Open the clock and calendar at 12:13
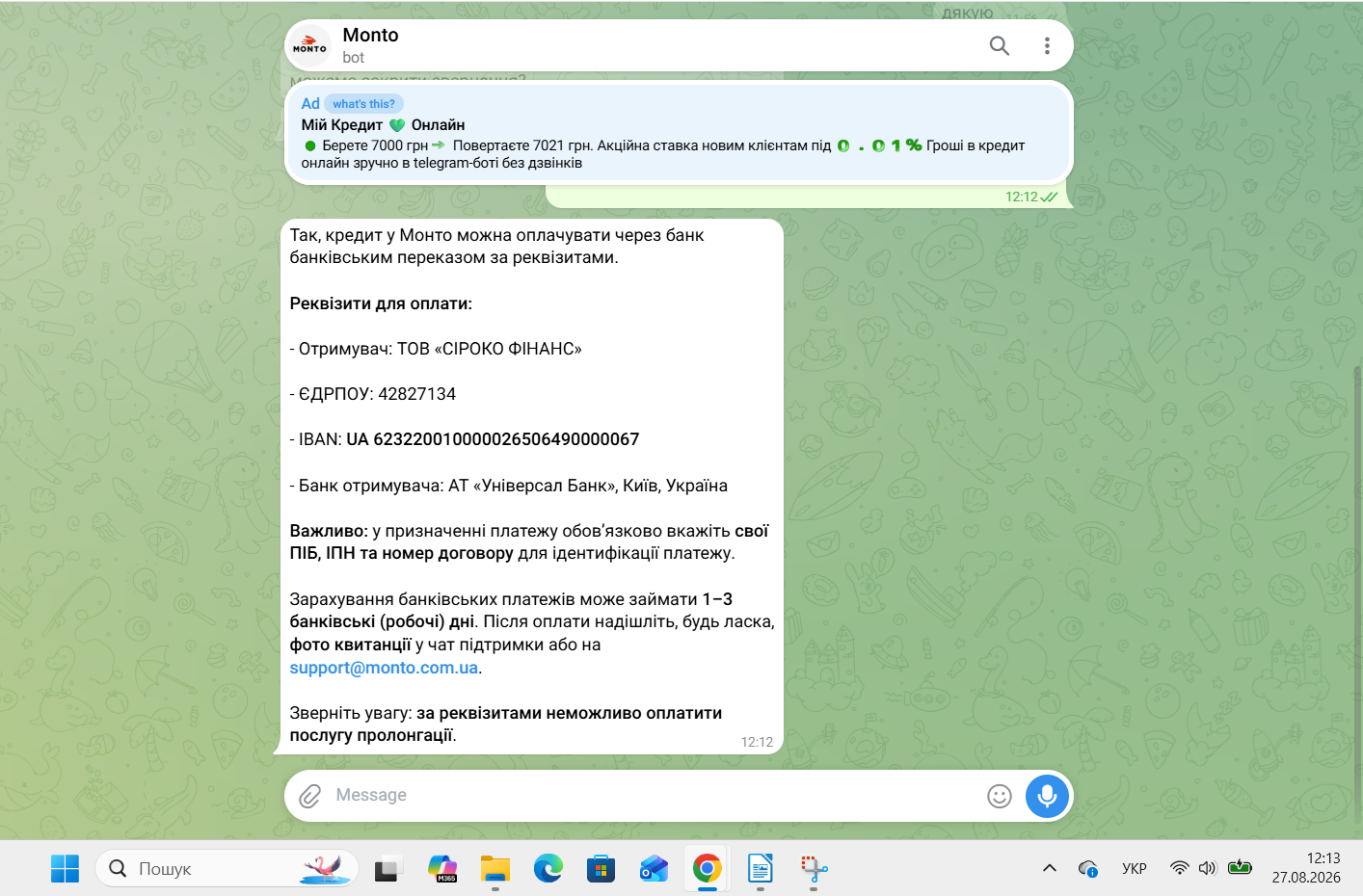Screen dimensions: 1363x896 (1306, 868)
